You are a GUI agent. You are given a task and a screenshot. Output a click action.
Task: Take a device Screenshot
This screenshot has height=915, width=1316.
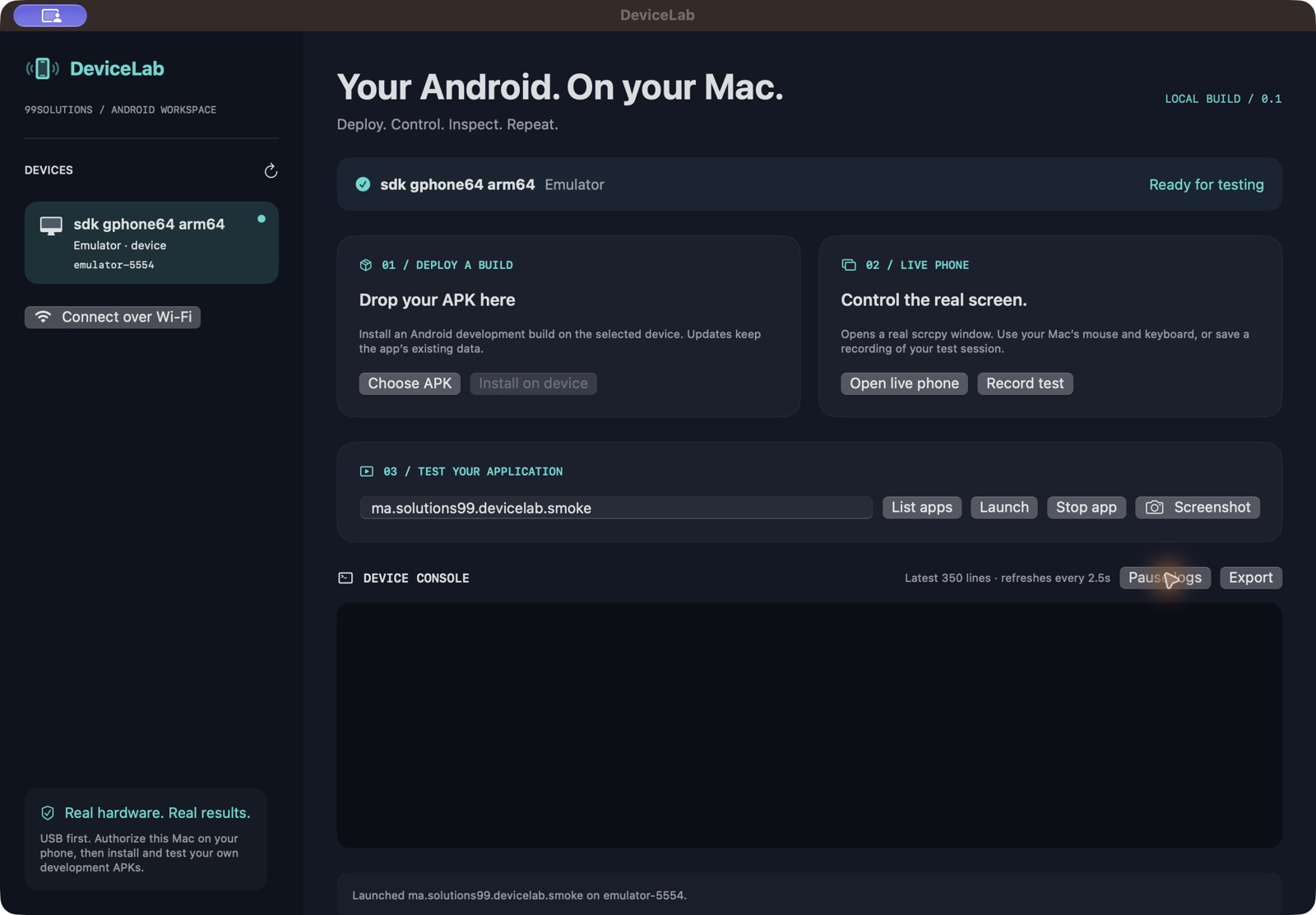point(1198,508)
